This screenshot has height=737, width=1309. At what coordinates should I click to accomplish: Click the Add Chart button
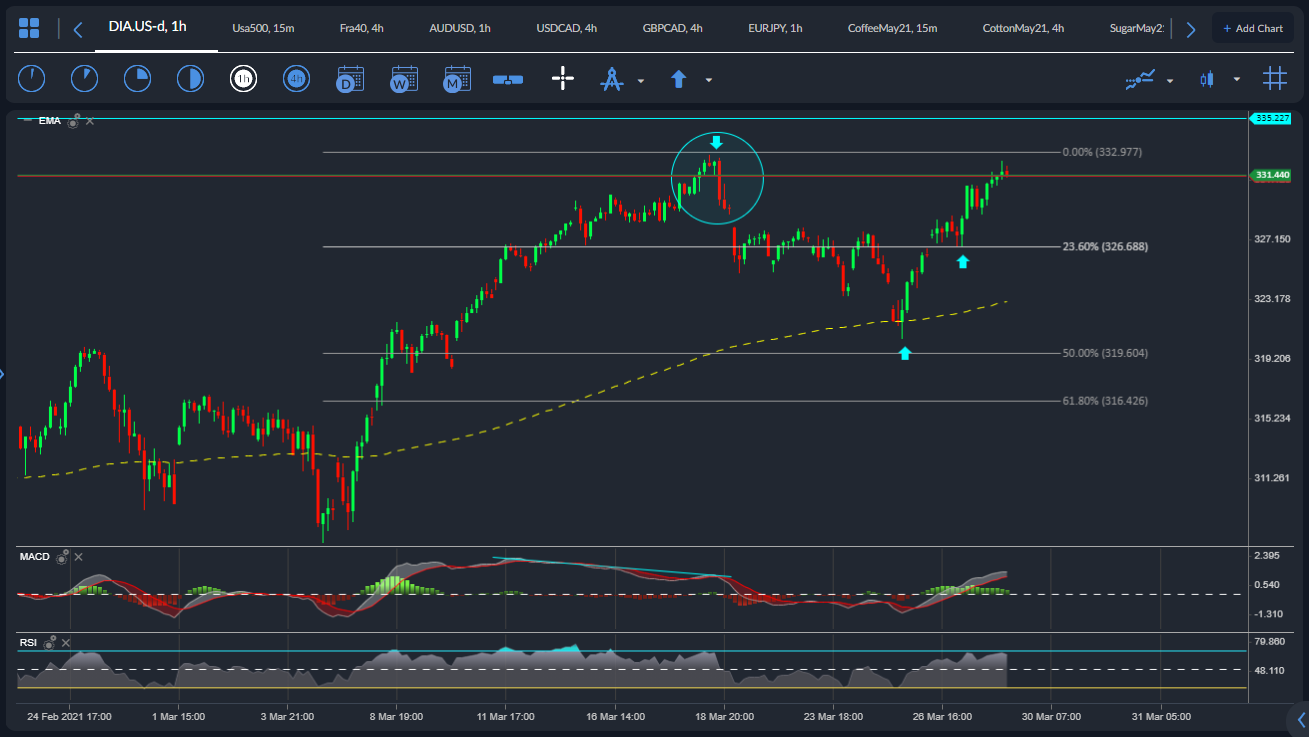[1253, 28]
